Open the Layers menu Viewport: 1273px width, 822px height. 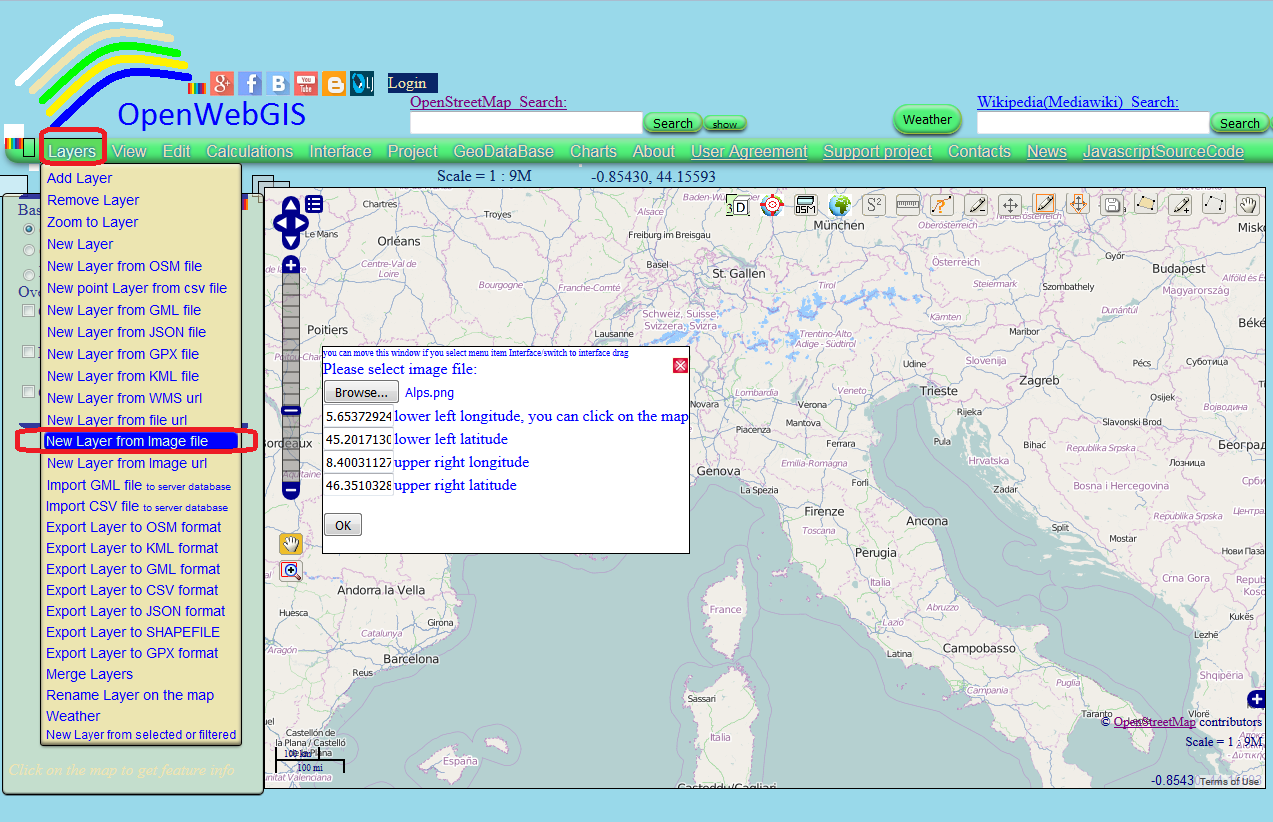73,152
